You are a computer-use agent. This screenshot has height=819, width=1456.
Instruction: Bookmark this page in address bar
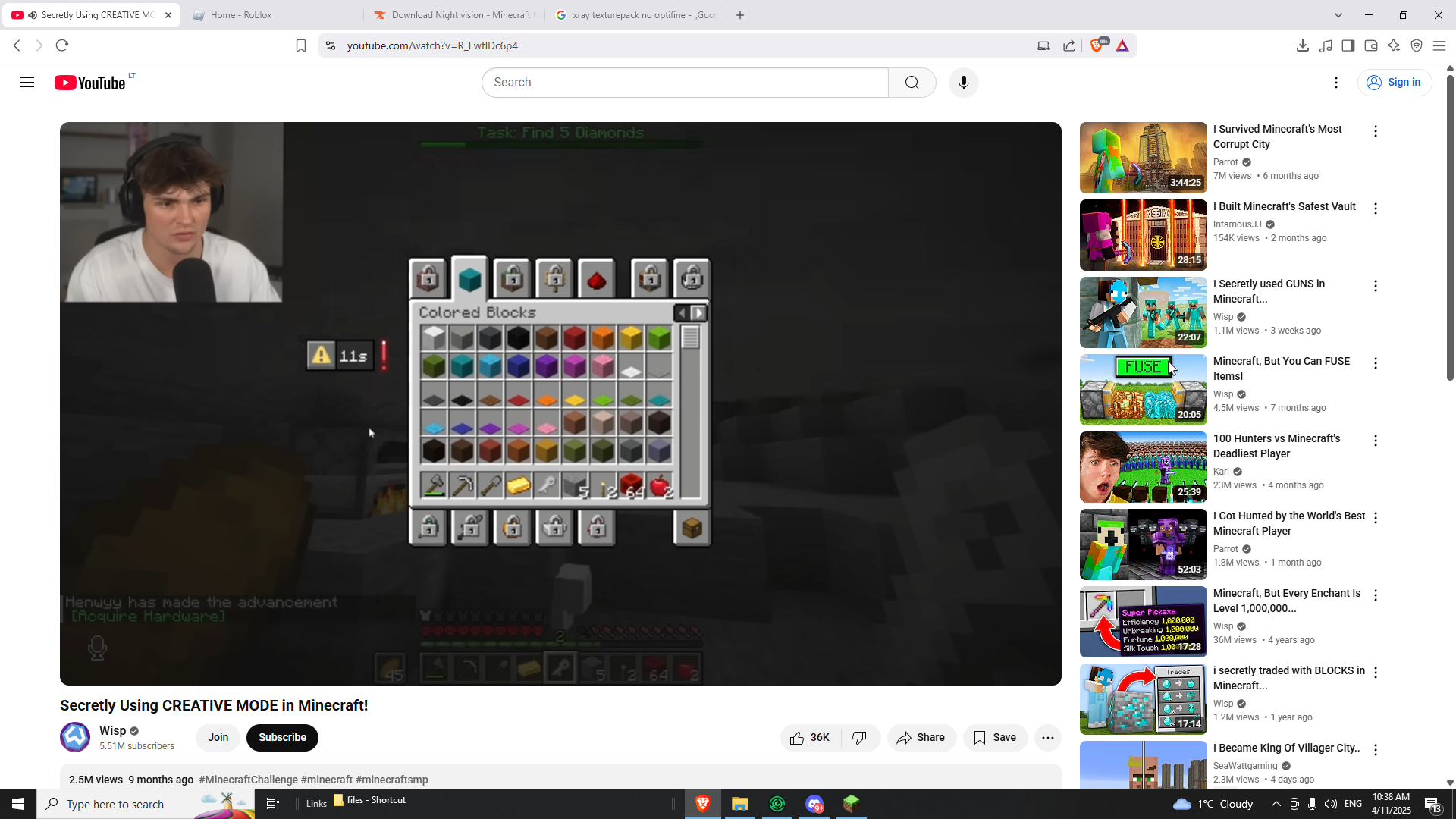(301, 45)
